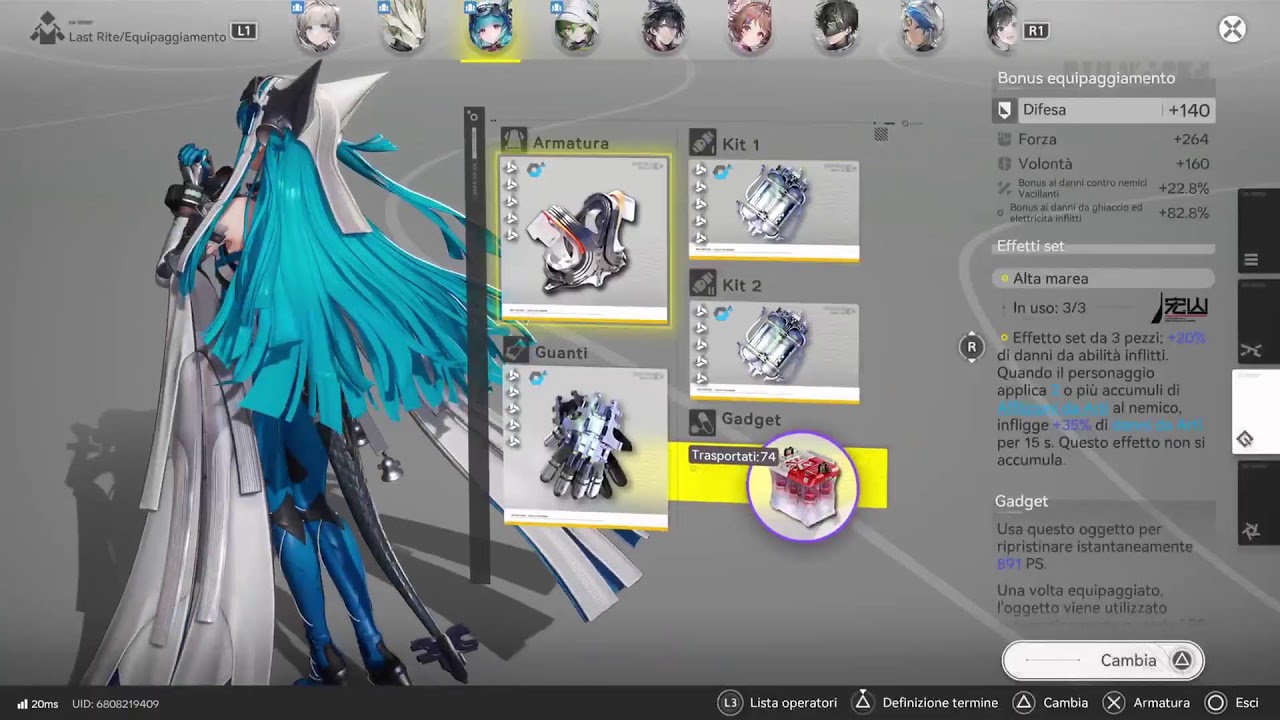Click the Definizione termine prompt
Viewport: 1280px width, 720px height.
pyautogui.click(x=925, y=703)
